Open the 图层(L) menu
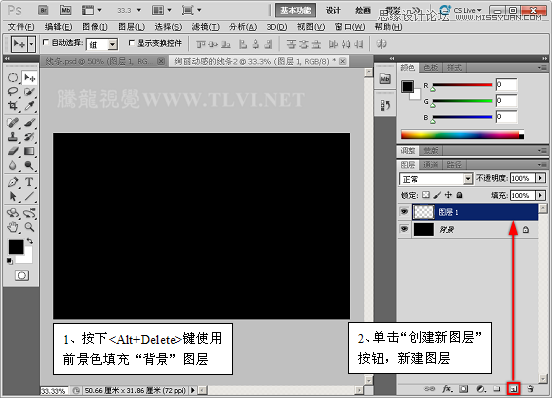The image size is (552, 398). click(x=131, y=27)
